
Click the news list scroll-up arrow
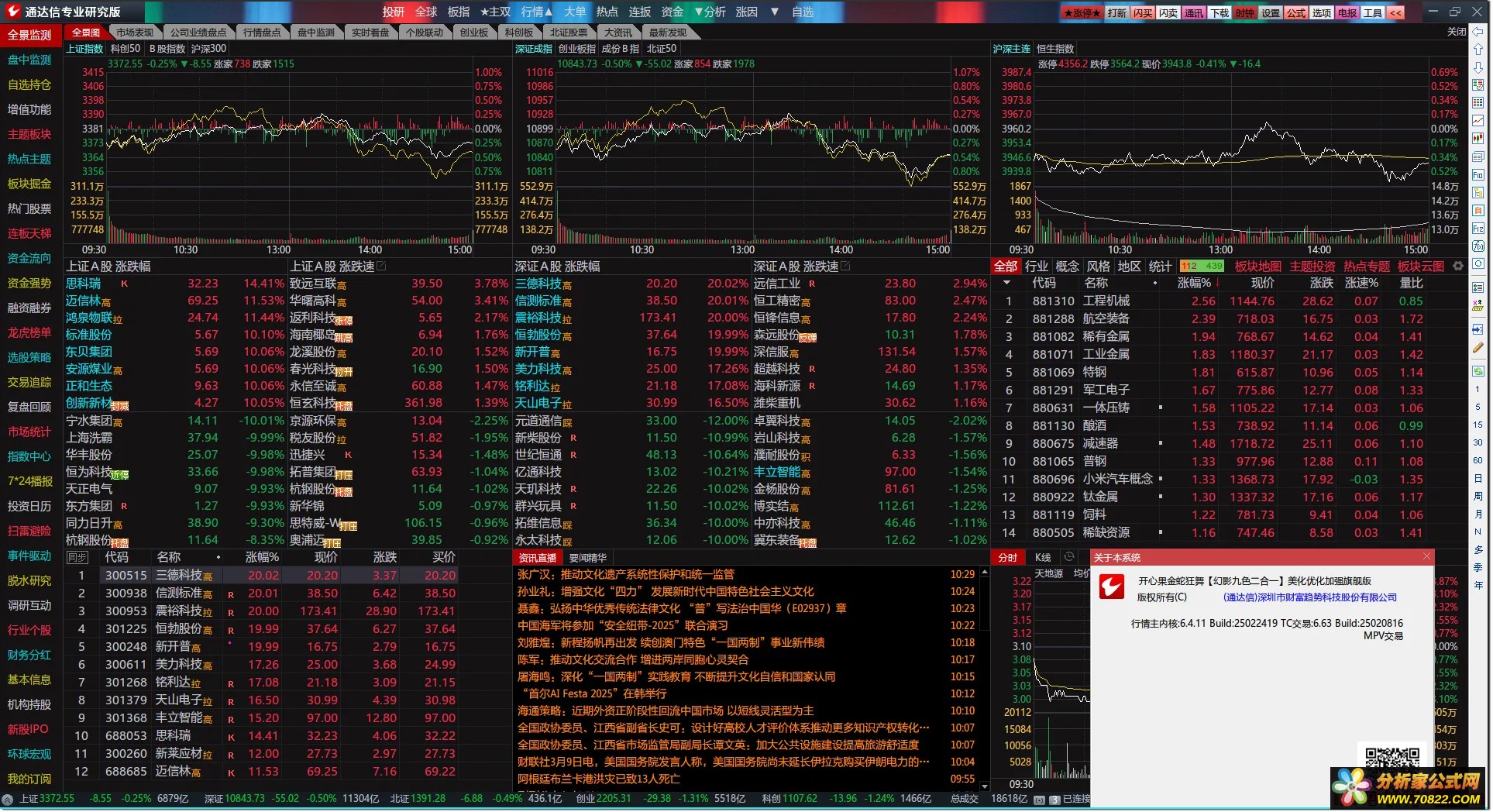[985, 573]
